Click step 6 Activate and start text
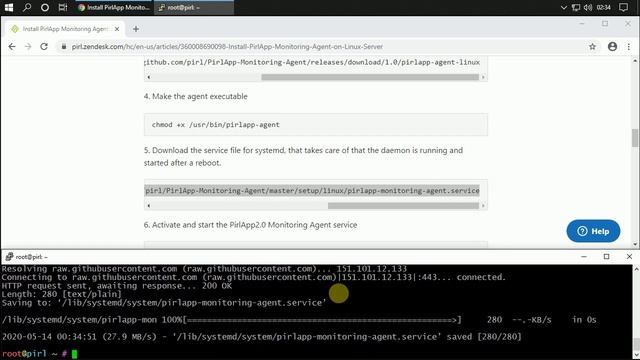The width and height of the screenshot is (640, 360). pos(250,225)
